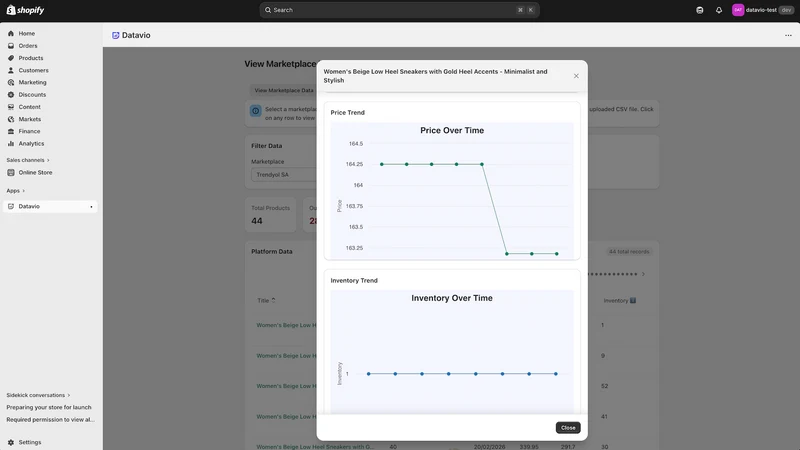Click last price chart data point
This screenshot has height=450, width=800.
click(x=557, y=254)
